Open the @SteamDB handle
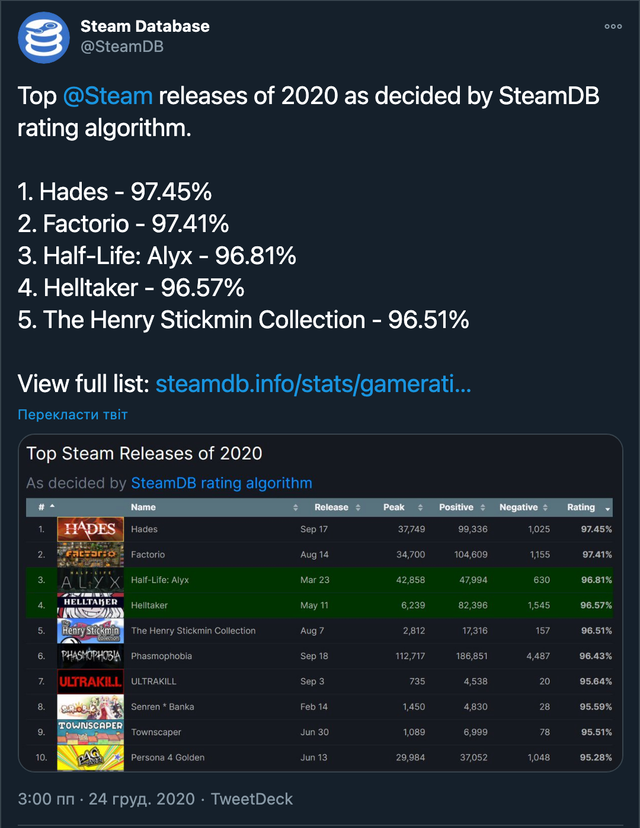640x828 pixels. pyautogui.click(x=122, y=46)
